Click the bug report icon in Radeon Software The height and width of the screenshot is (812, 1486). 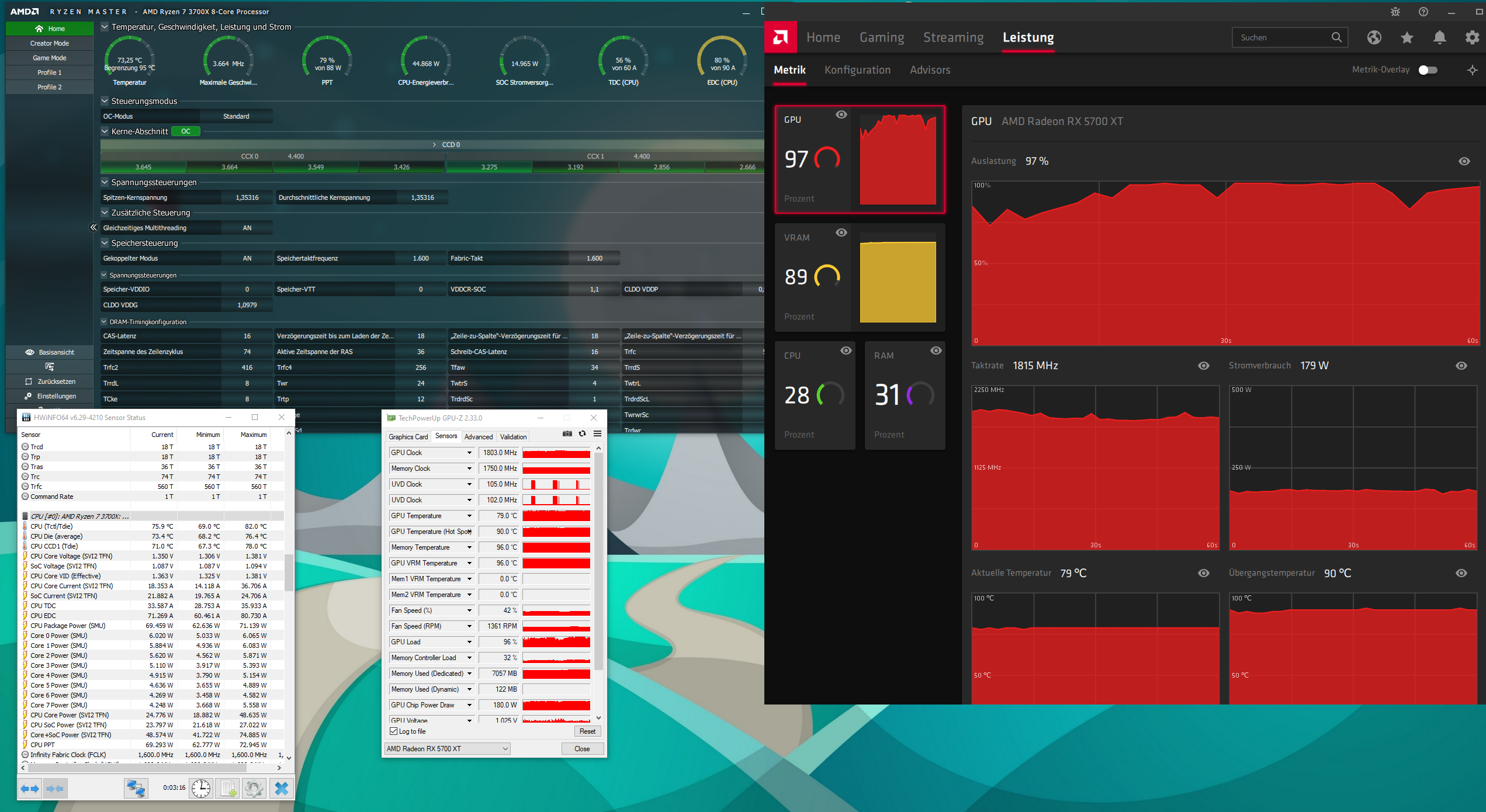point(1395,12)
